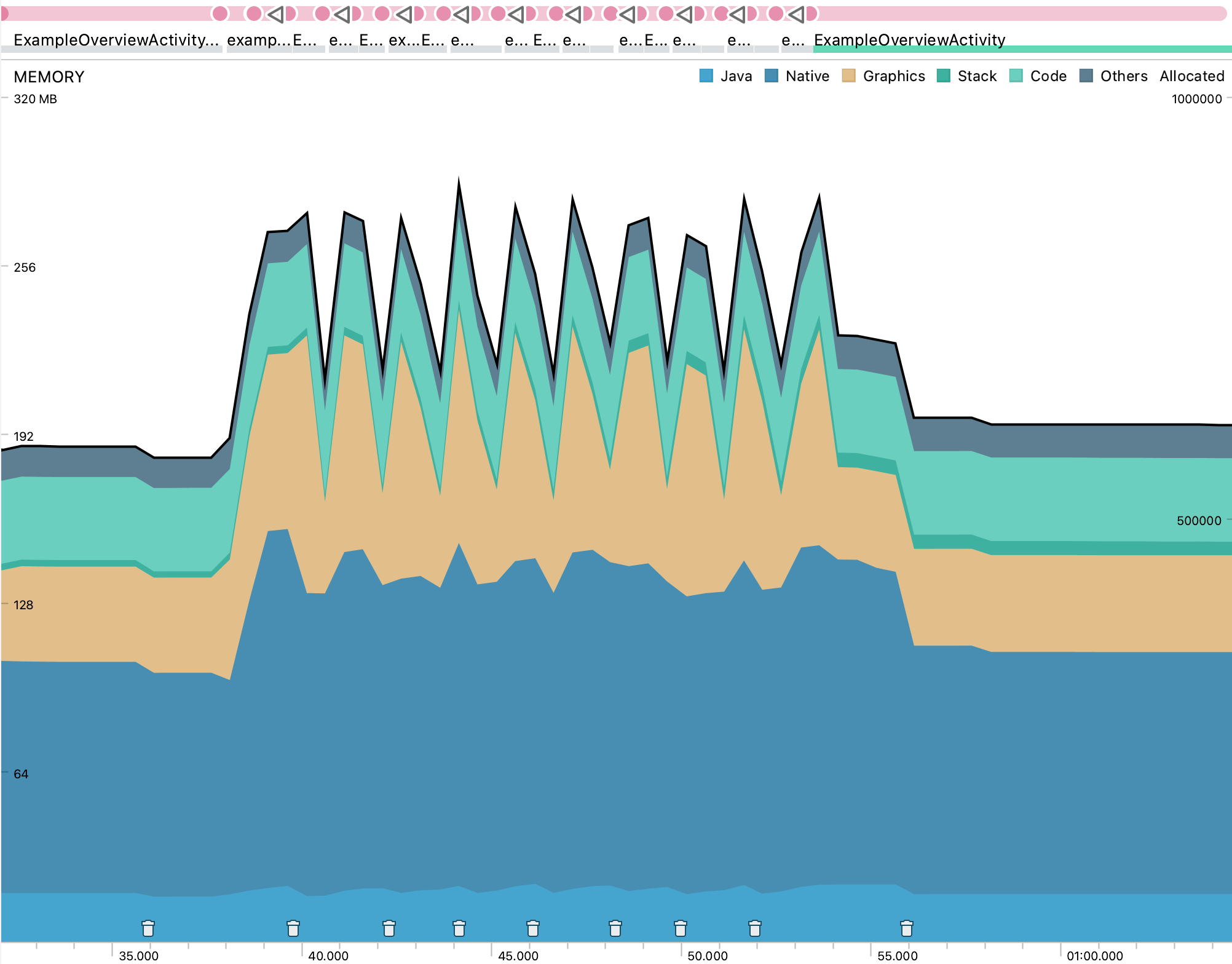Select the active green ExampleOverviewActivity label
This screenshot has height=964, width=1232.
coord(909,40)
